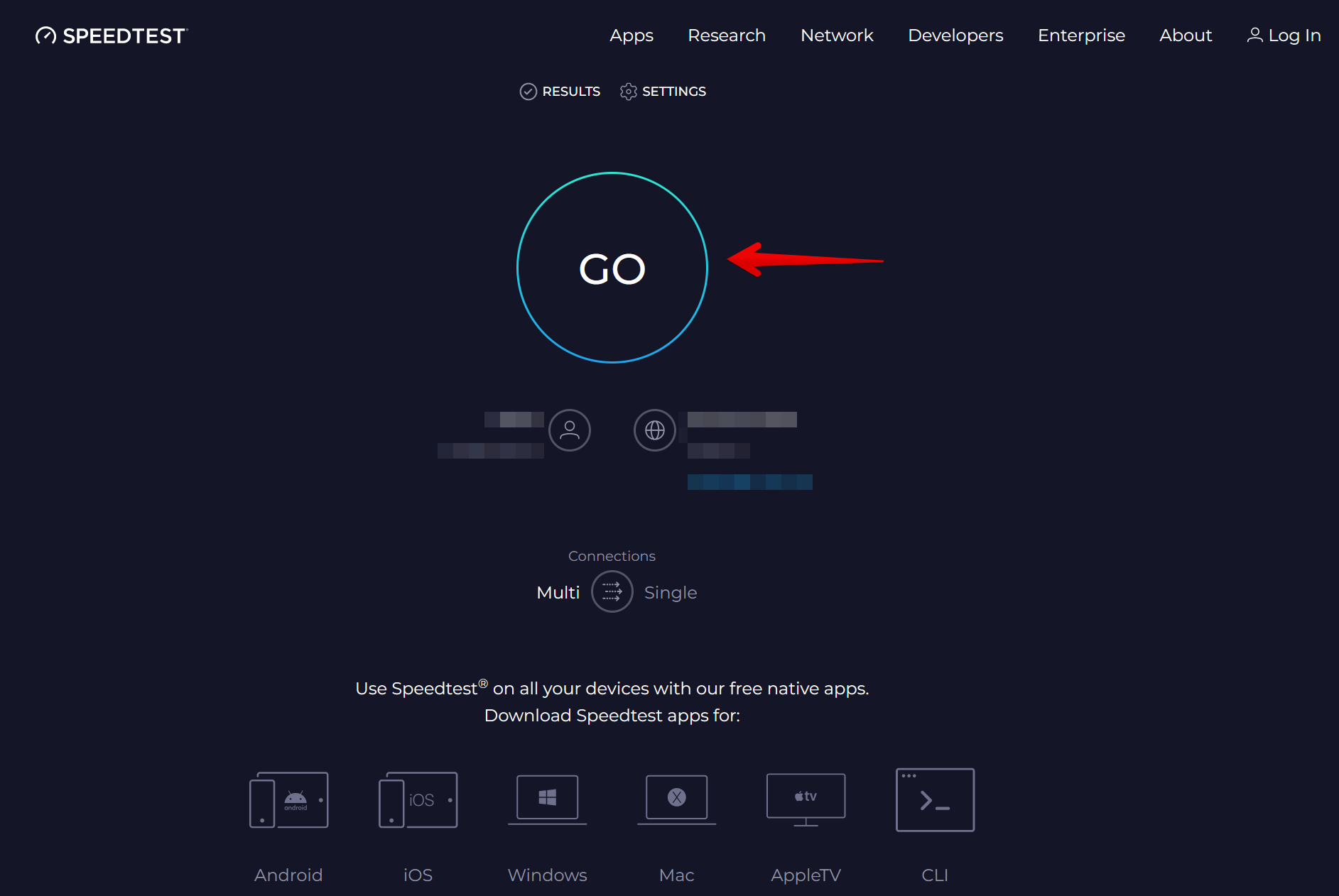Click the Windows label
1339x896 pixels.
548,875
